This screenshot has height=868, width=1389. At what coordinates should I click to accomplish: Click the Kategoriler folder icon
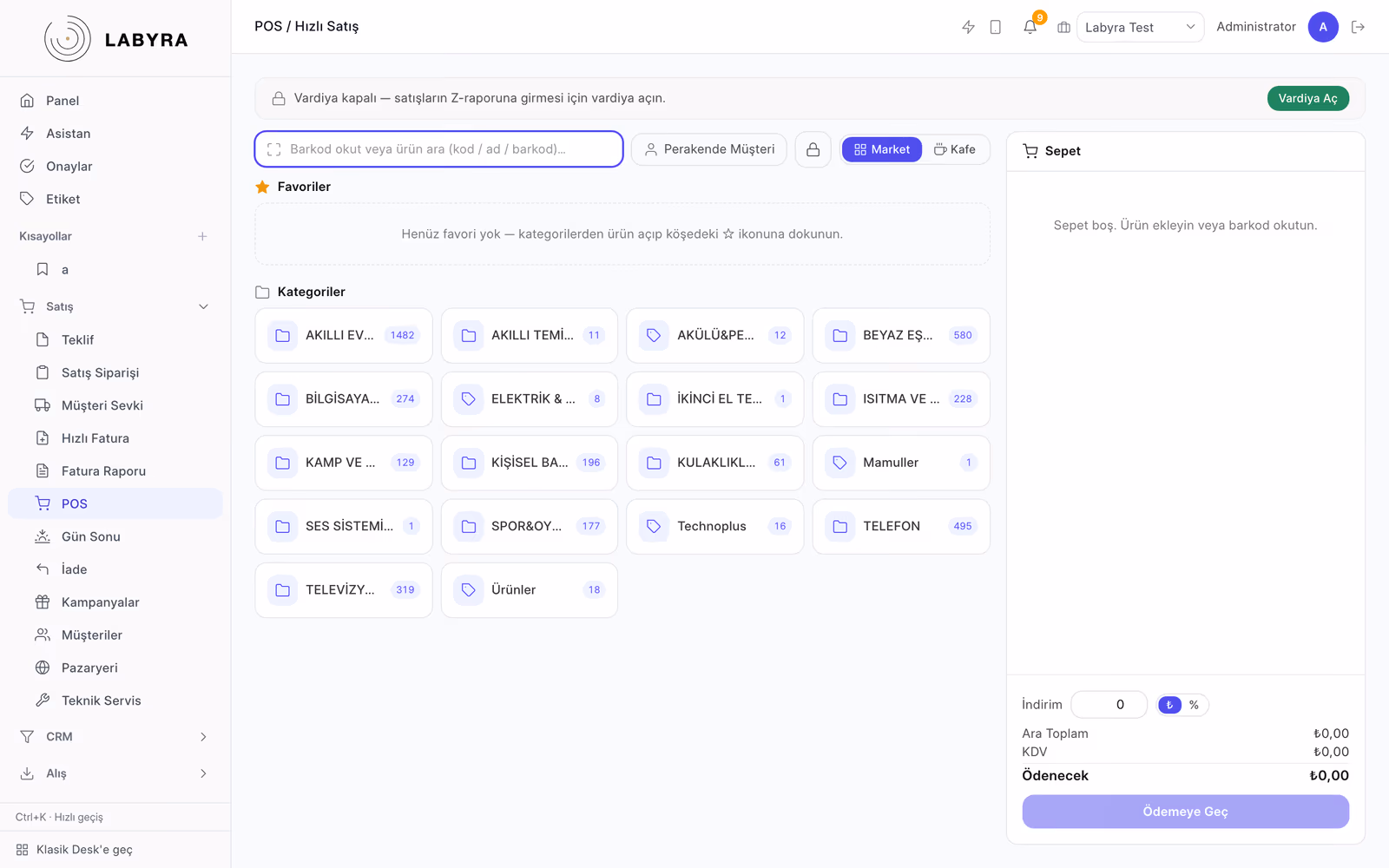tap(262, 292)
